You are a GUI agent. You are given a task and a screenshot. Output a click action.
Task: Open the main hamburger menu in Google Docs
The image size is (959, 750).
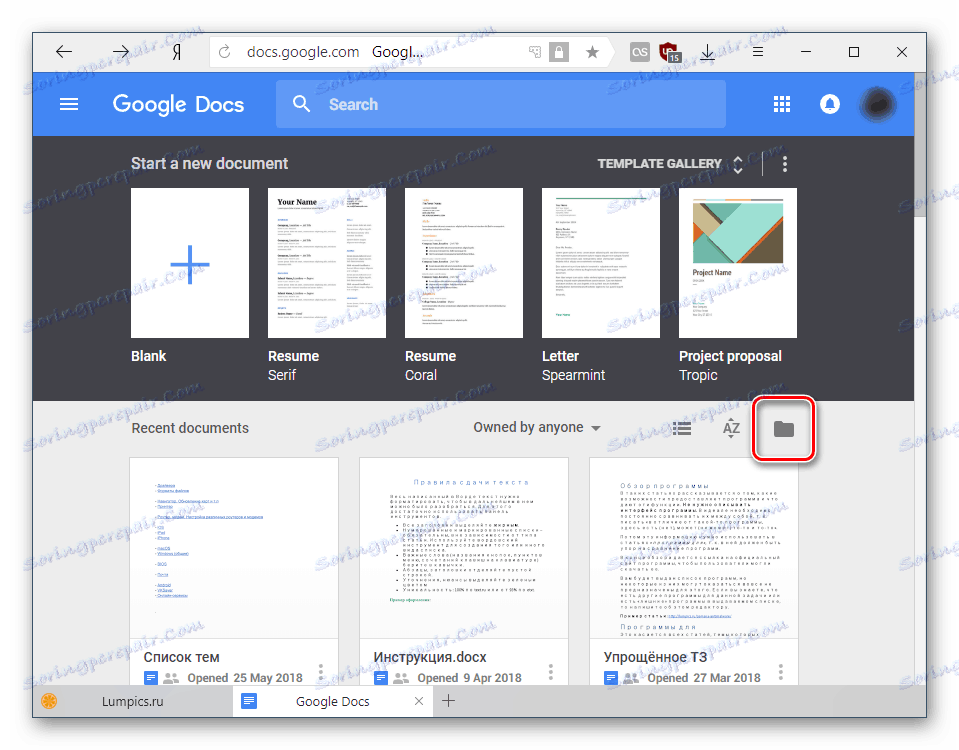click(68, 104)
